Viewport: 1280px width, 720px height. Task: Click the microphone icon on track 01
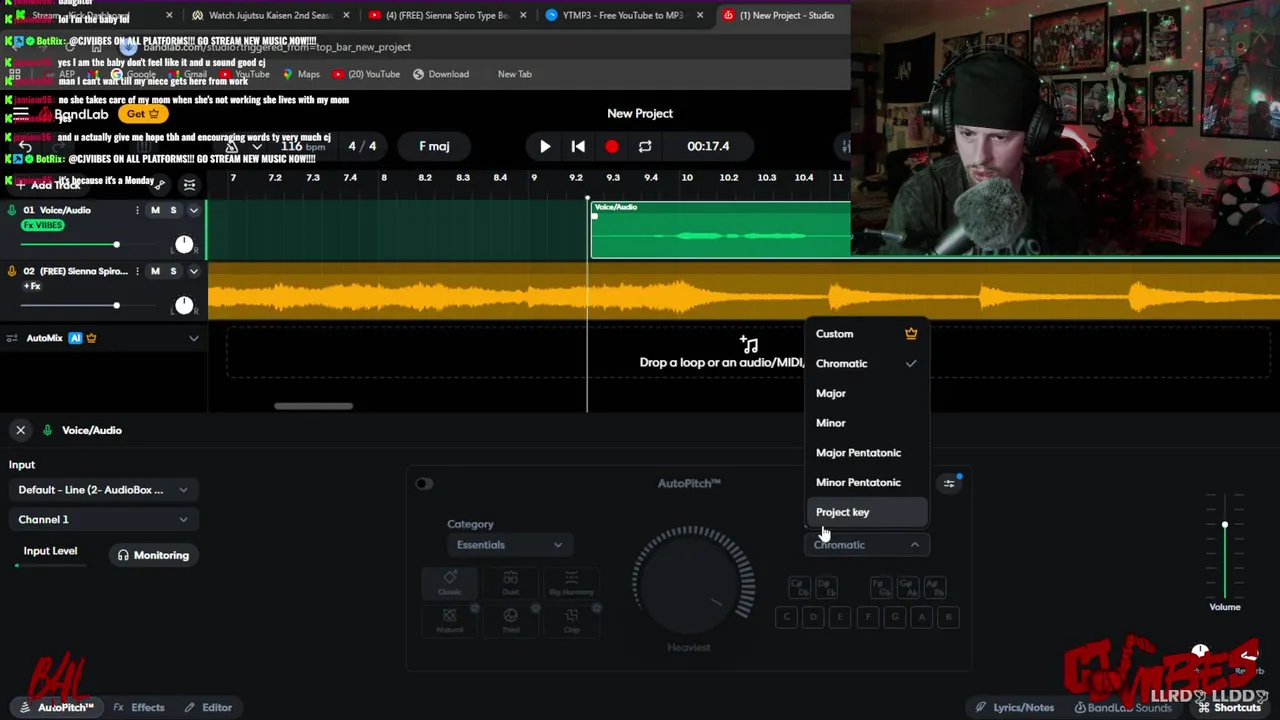click(x=12, y=210)
